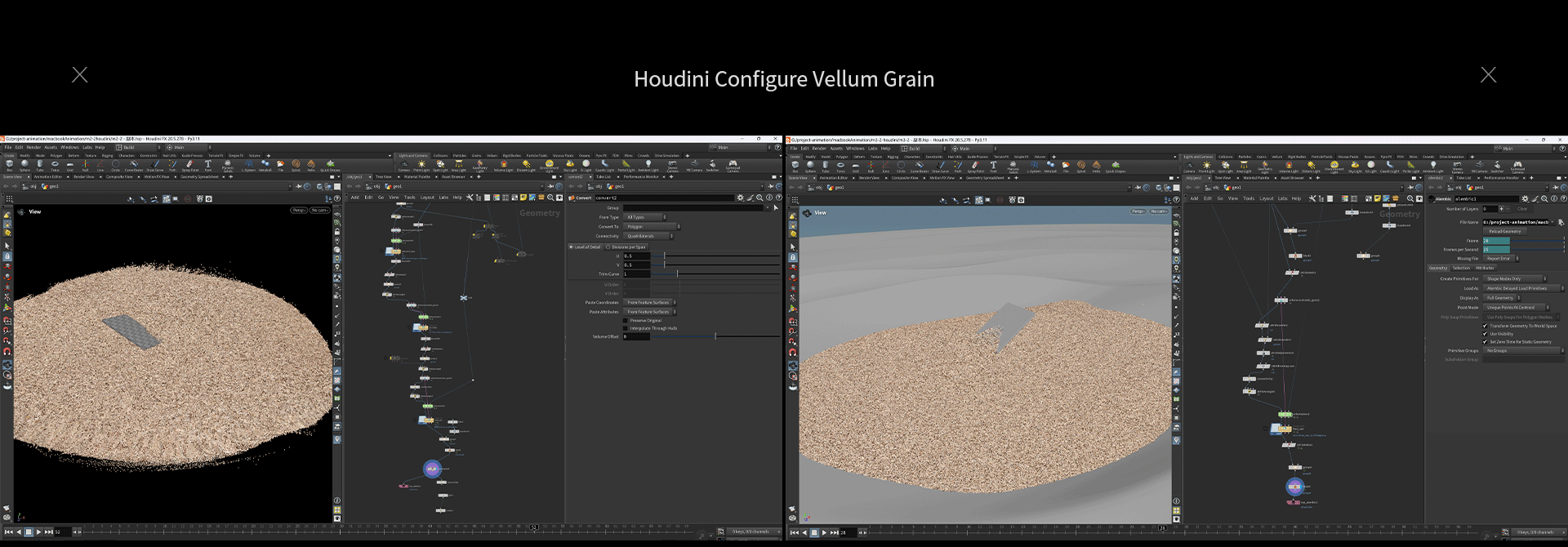Click the Font shelf tool in convert2 window
1568x547 pixels.
tap(208, 166)
